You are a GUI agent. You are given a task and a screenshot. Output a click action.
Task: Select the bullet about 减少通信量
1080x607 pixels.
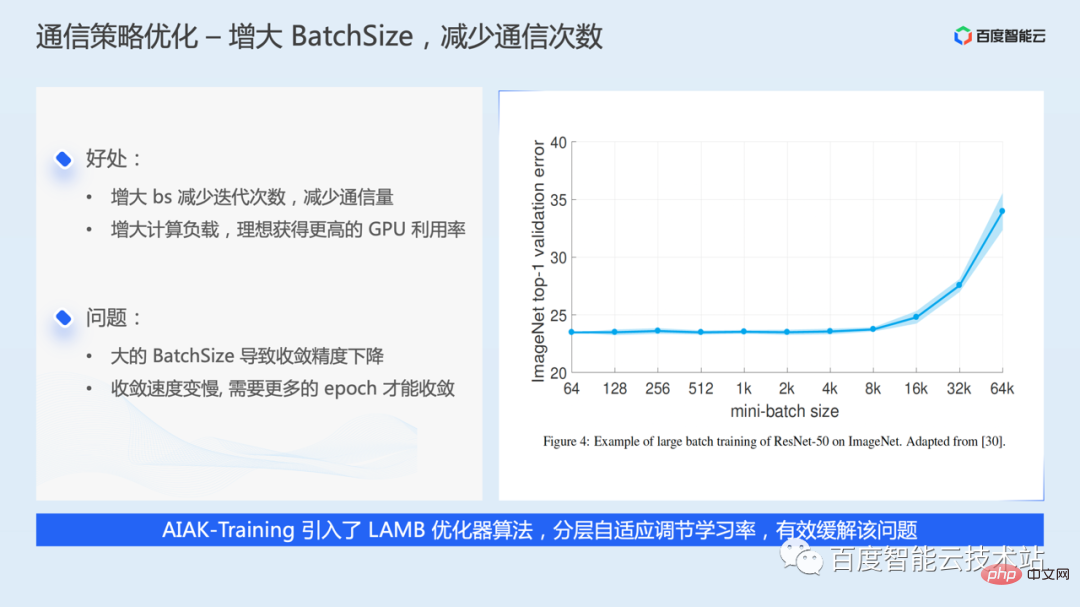[259, 198]
